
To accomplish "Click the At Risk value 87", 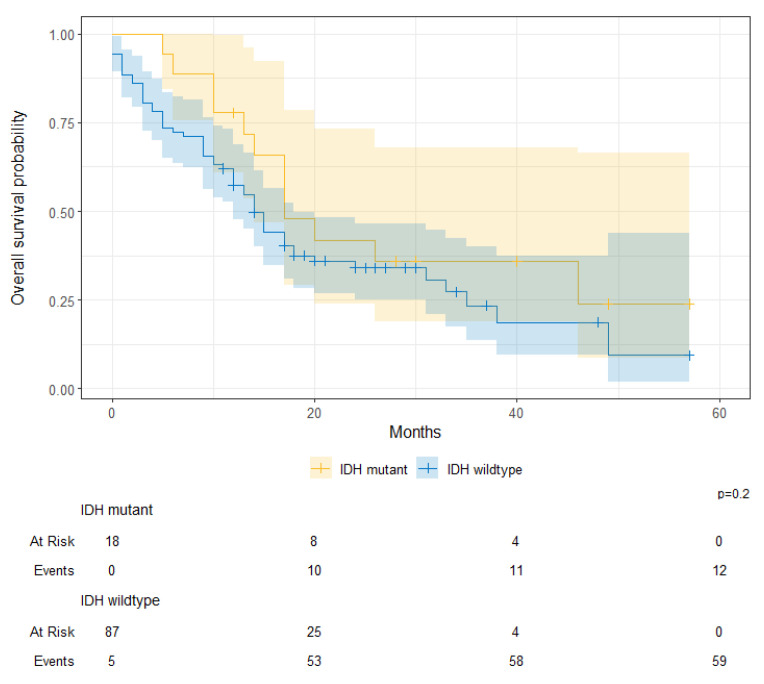I will point(112,632).
